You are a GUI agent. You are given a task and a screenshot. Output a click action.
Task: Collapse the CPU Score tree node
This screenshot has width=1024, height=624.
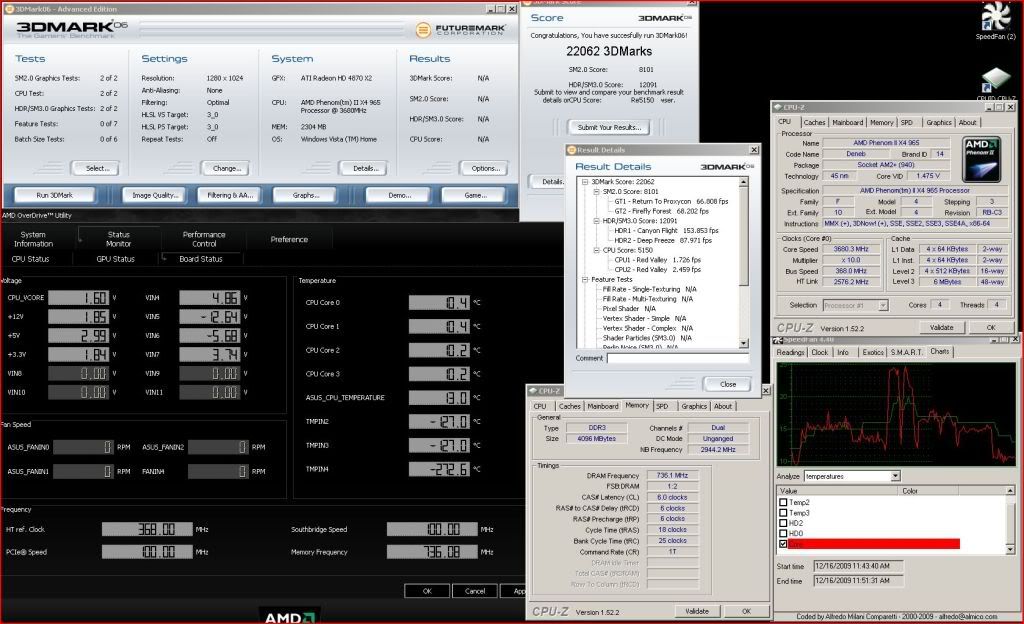point(594,250)
